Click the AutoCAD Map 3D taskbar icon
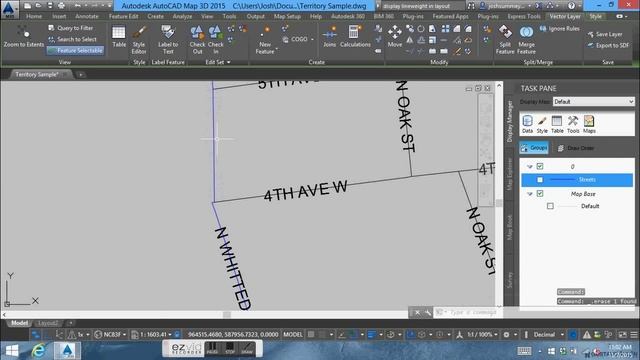Image resolution: width=640 pixels, height=360 pixels. 67,351
